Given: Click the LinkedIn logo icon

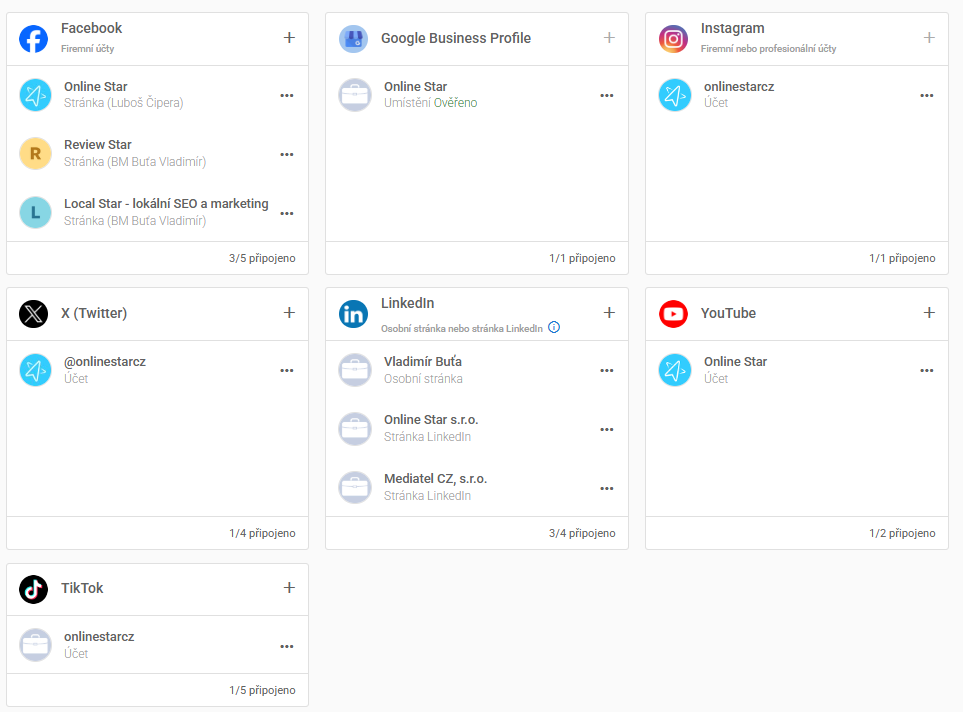Looking at the screenshot, I should tap(354, 314).
